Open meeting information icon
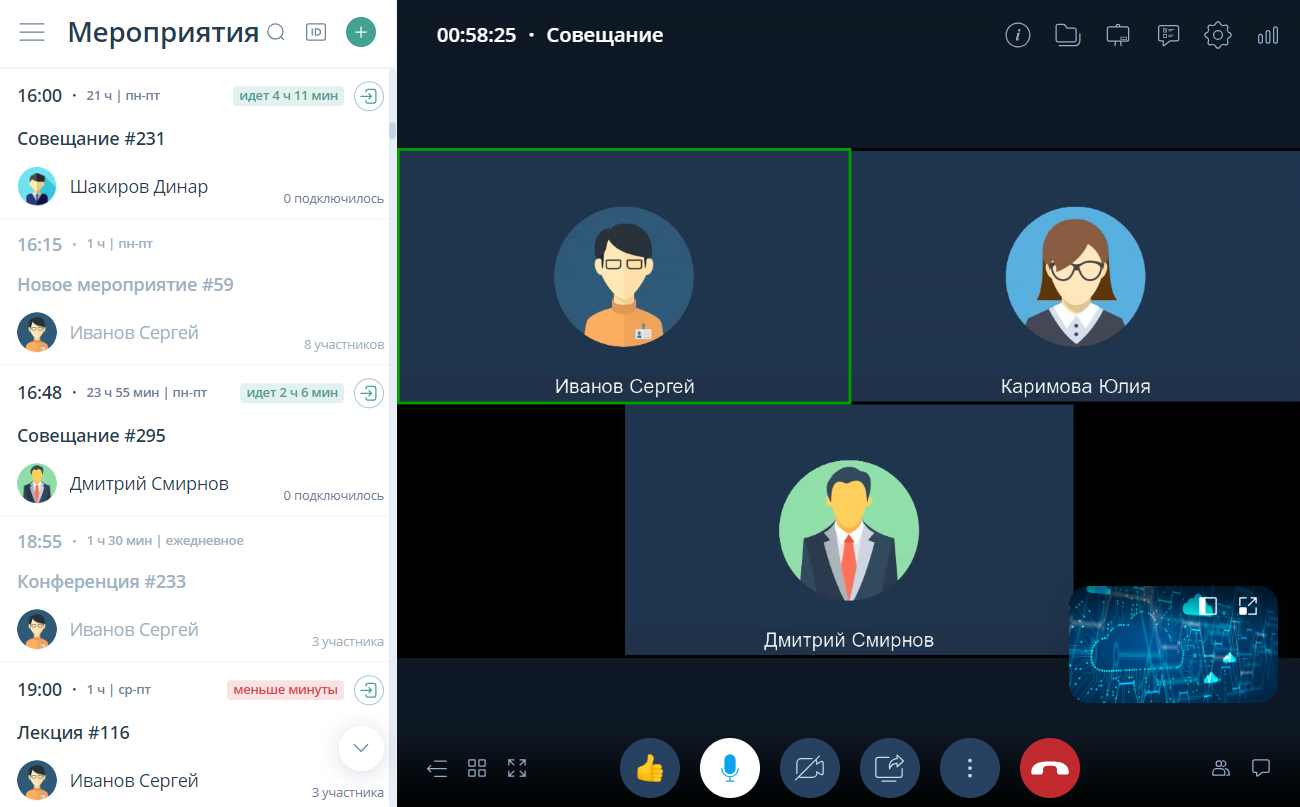Image resolution: width=1300 pixels, height=807 pixels. click(1017, 36)
